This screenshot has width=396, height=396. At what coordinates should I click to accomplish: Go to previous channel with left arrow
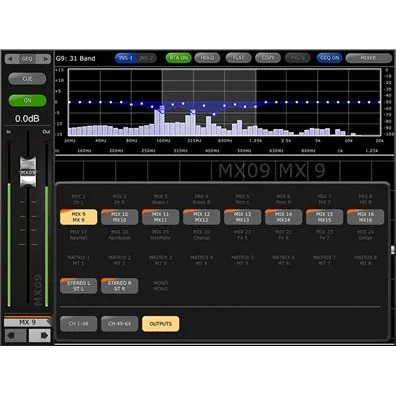(x=16, y=335)
